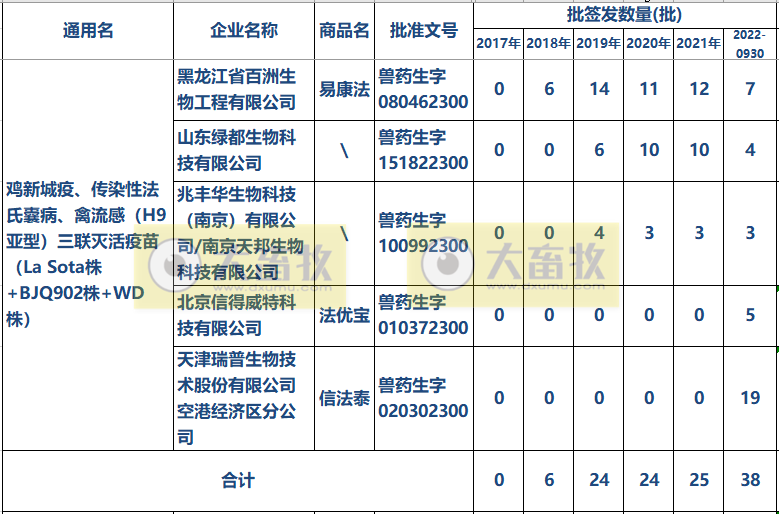Click company cell 兆丰华生物科技(南京)有限公司
779x514 pixels.
tap(244, 233)
